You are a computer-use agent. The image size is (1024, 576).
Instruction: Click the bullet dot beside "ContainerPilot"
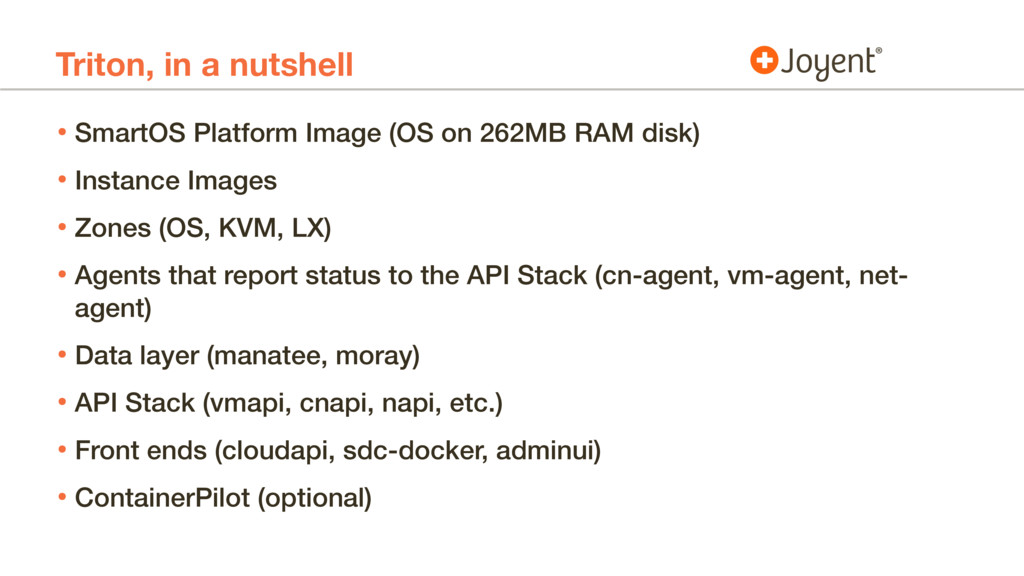click(x=62, y=498)
